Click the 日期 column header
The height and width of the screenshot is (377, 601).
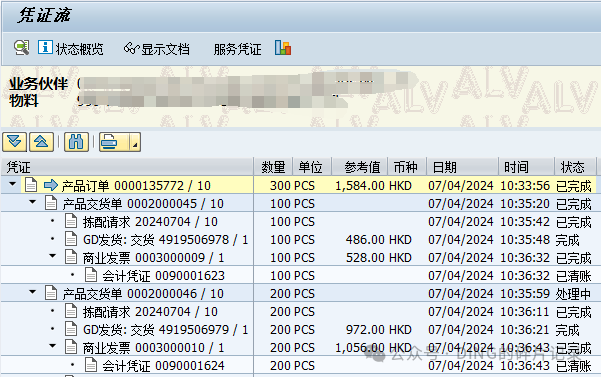pyautogui.click(x=462, y=167)
